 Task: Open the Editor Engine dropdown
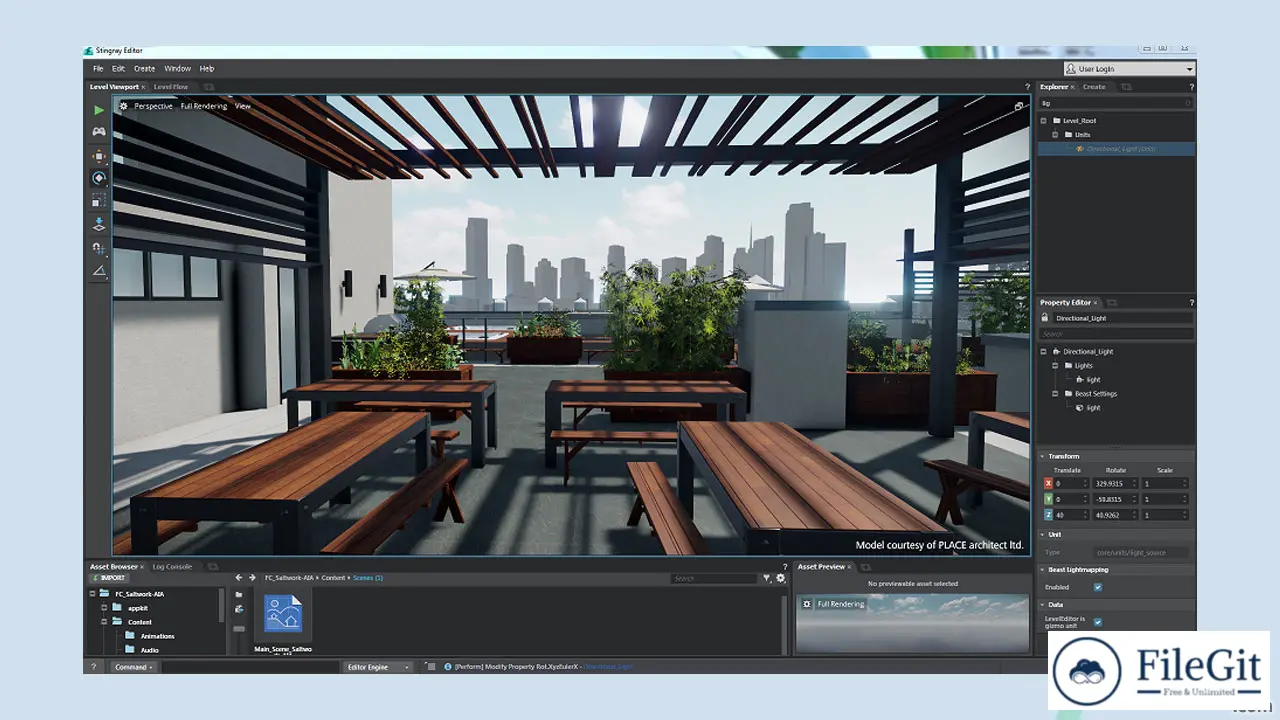379,667
